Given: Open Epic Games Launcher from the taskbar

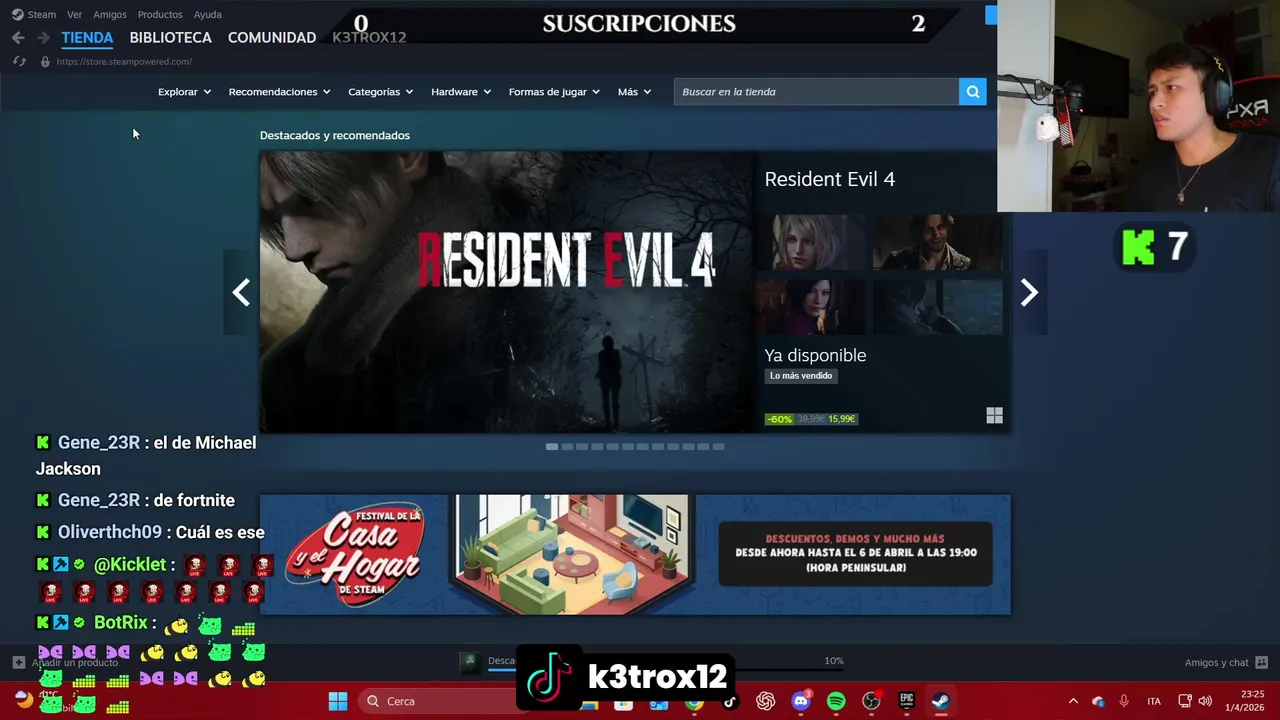Looking at the screenshot, I should (x=906, y=702).
